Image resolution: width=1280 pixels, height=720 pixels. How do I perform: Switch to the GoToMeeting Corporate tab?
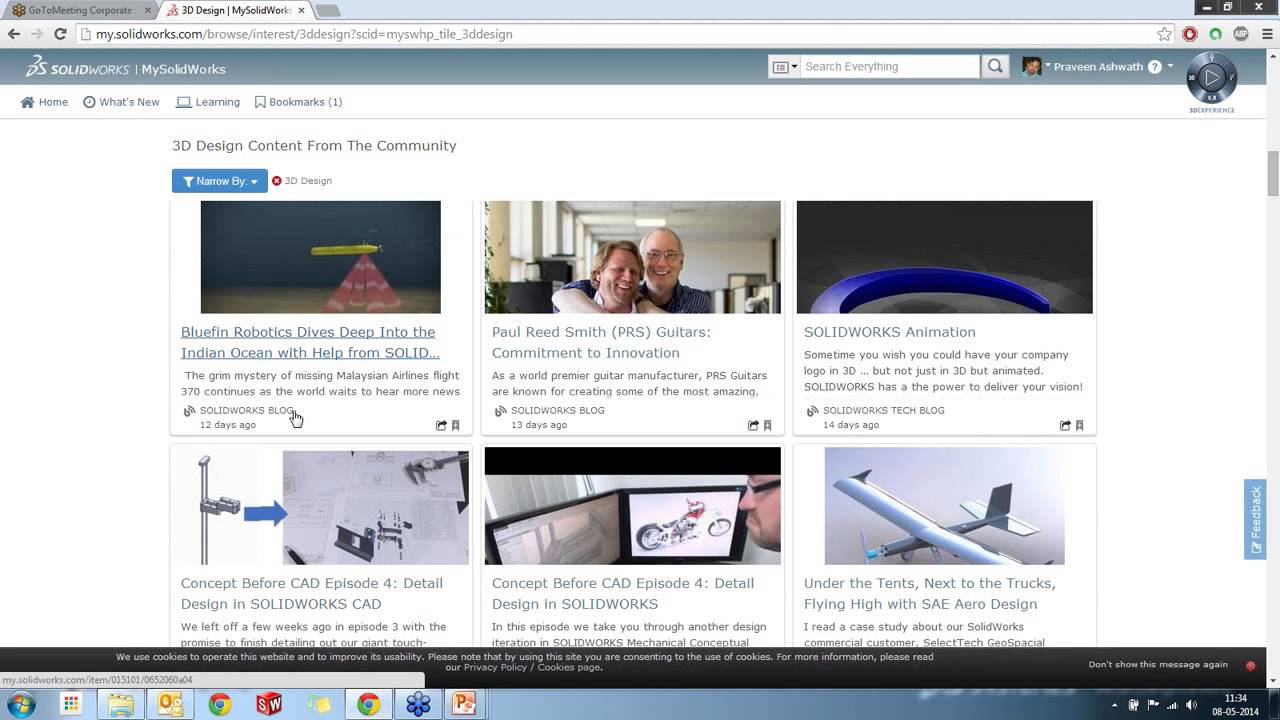click(x=78, y=10)
